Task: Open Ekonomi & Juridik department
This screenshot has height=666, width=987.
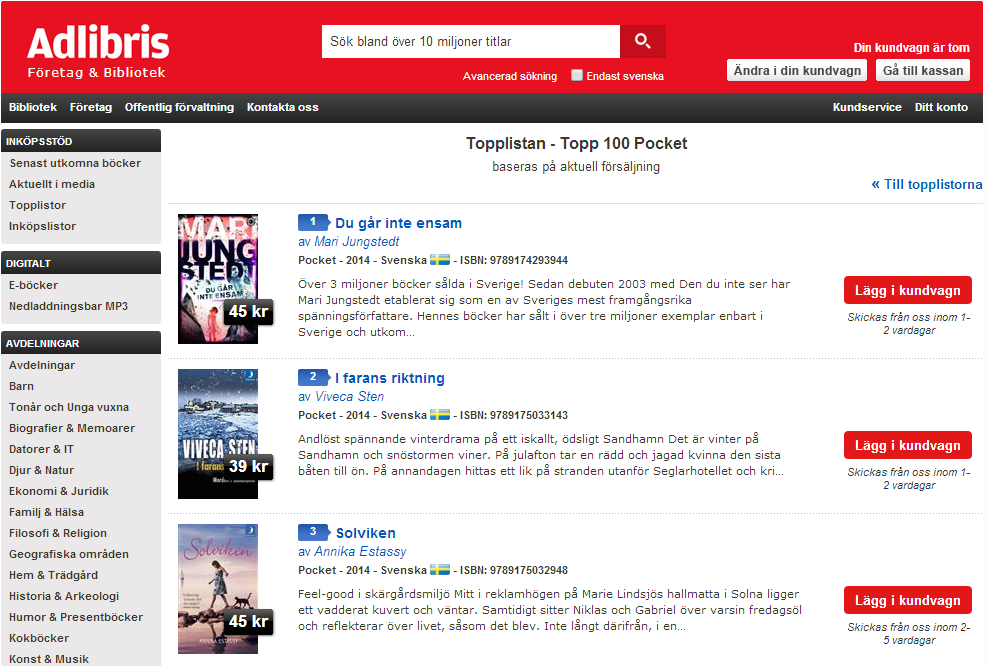Action: pyautogui.click(x=59, y=490)
